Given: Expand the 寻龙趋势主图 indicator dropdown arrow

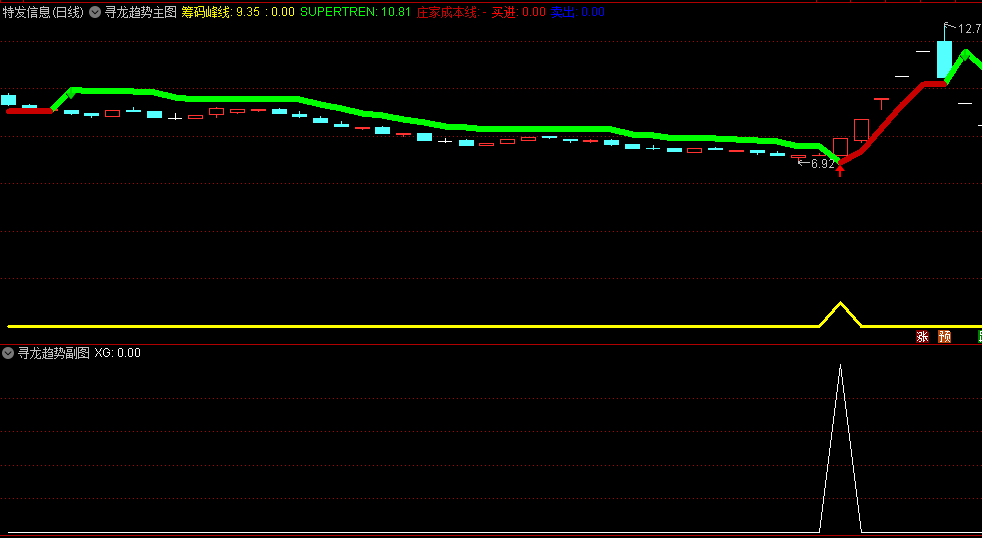Looking at the screenshot, I should (95, 12).
